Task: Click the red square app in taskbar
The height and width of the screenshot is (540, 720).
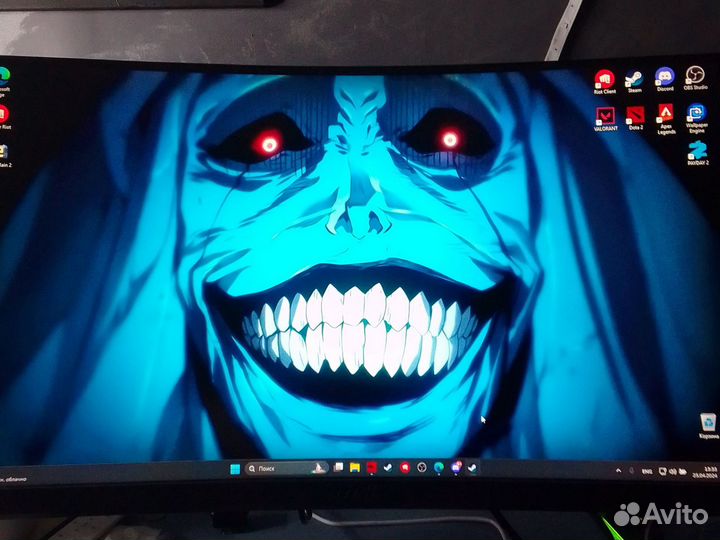Action: click(371, 467)
